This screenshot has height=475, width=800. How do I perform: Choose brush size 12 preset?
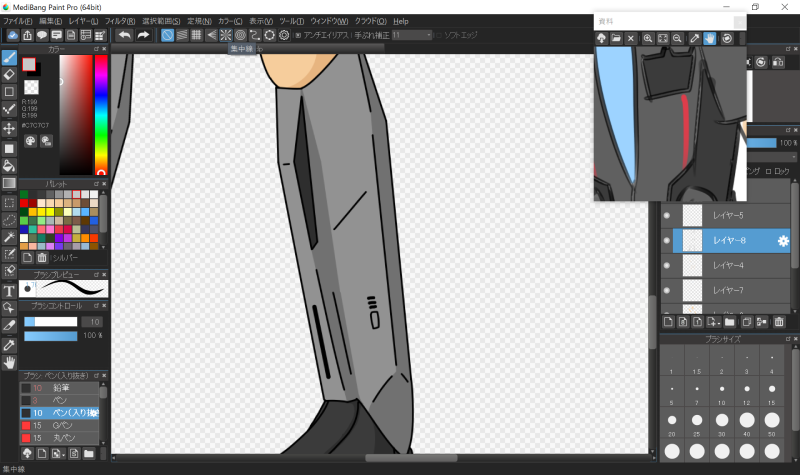coord(746,392)
